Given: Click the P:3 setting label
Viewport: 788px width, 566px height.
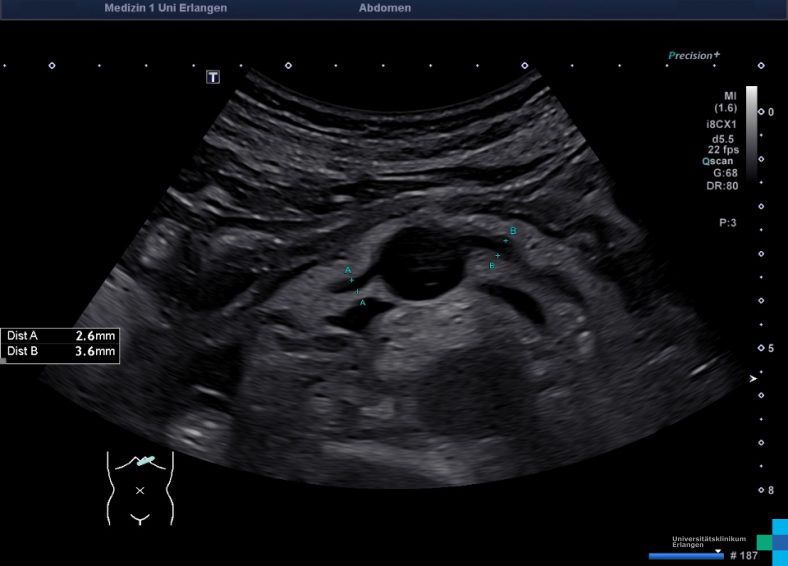Looking at the screenshot, I should tap(727, 223).
